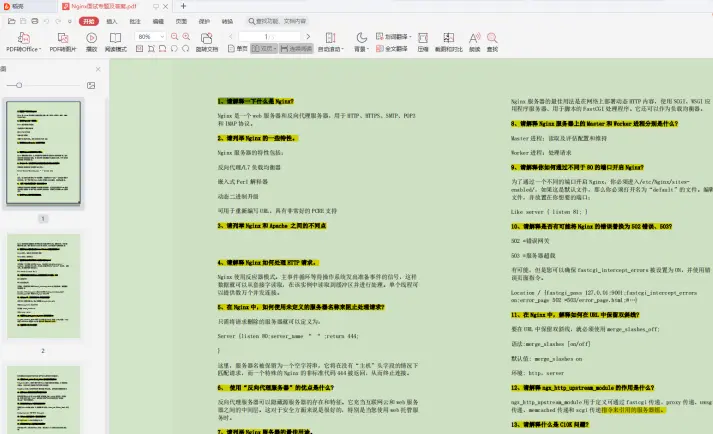Open 截图和对比 screenshot compare tool
713x434 pixels.
click(448, 42)
